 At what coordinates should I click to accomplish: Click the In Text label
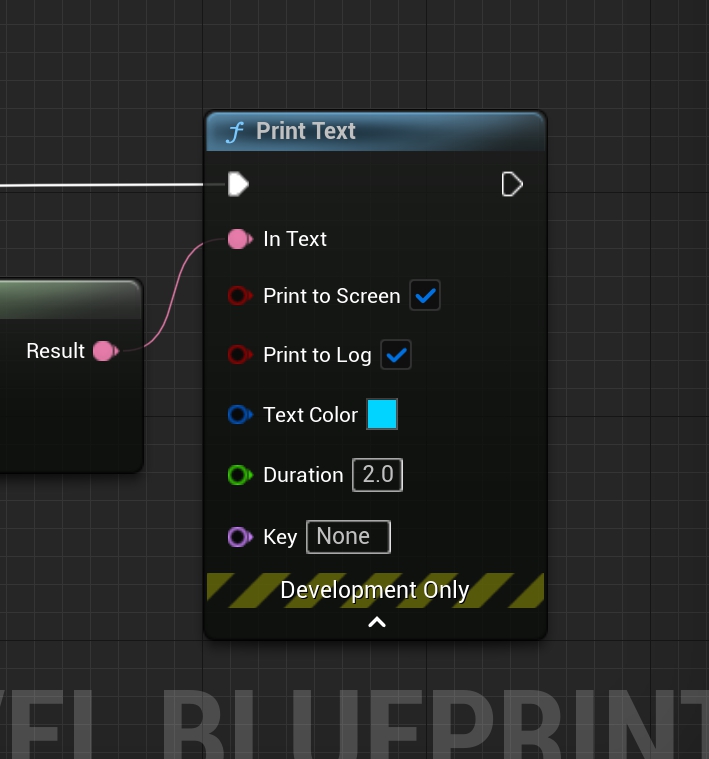coord(295,239)
